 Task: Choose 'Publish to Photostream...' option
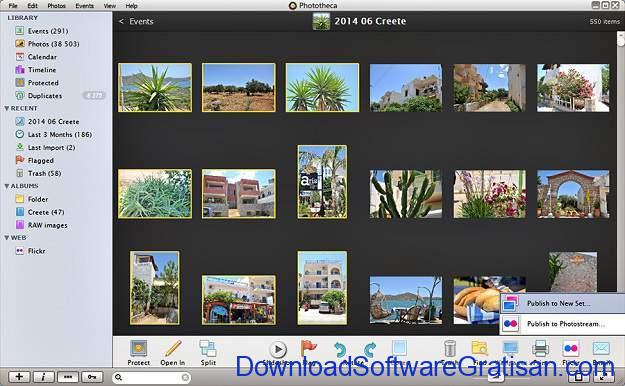tap(562, 324)
